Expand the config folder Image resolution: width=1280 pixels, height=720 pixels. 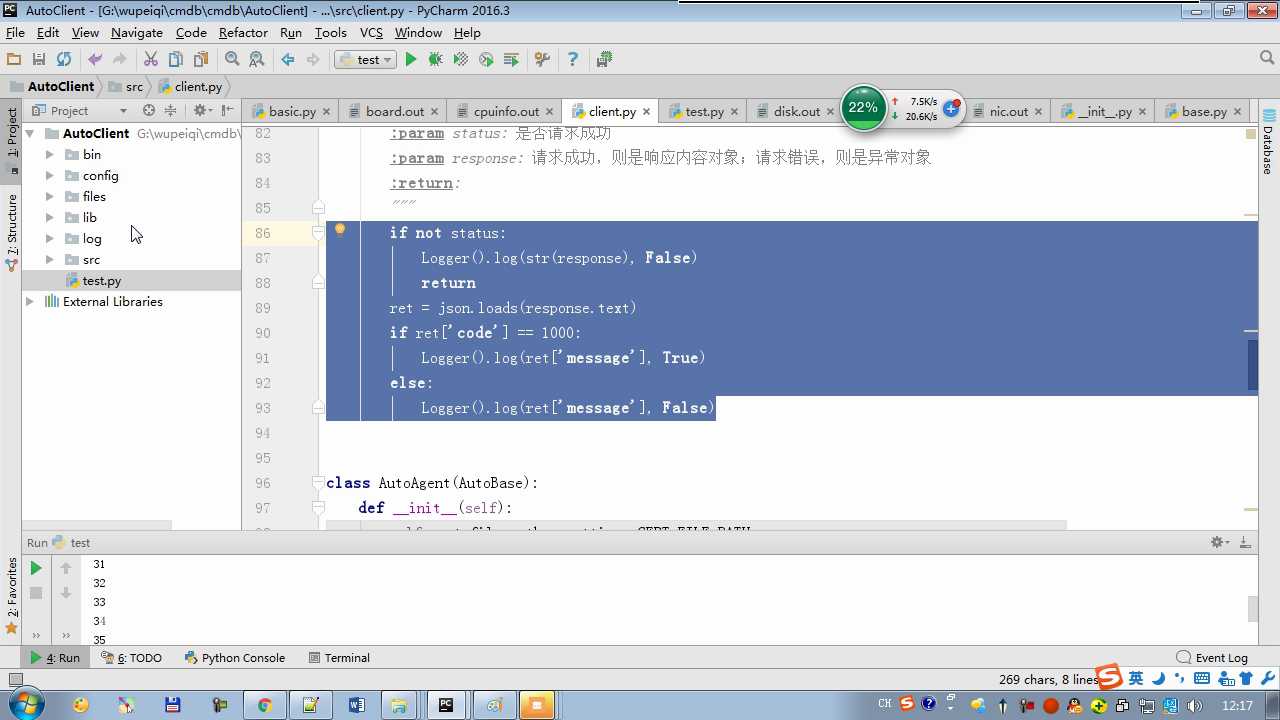point(50,175)
